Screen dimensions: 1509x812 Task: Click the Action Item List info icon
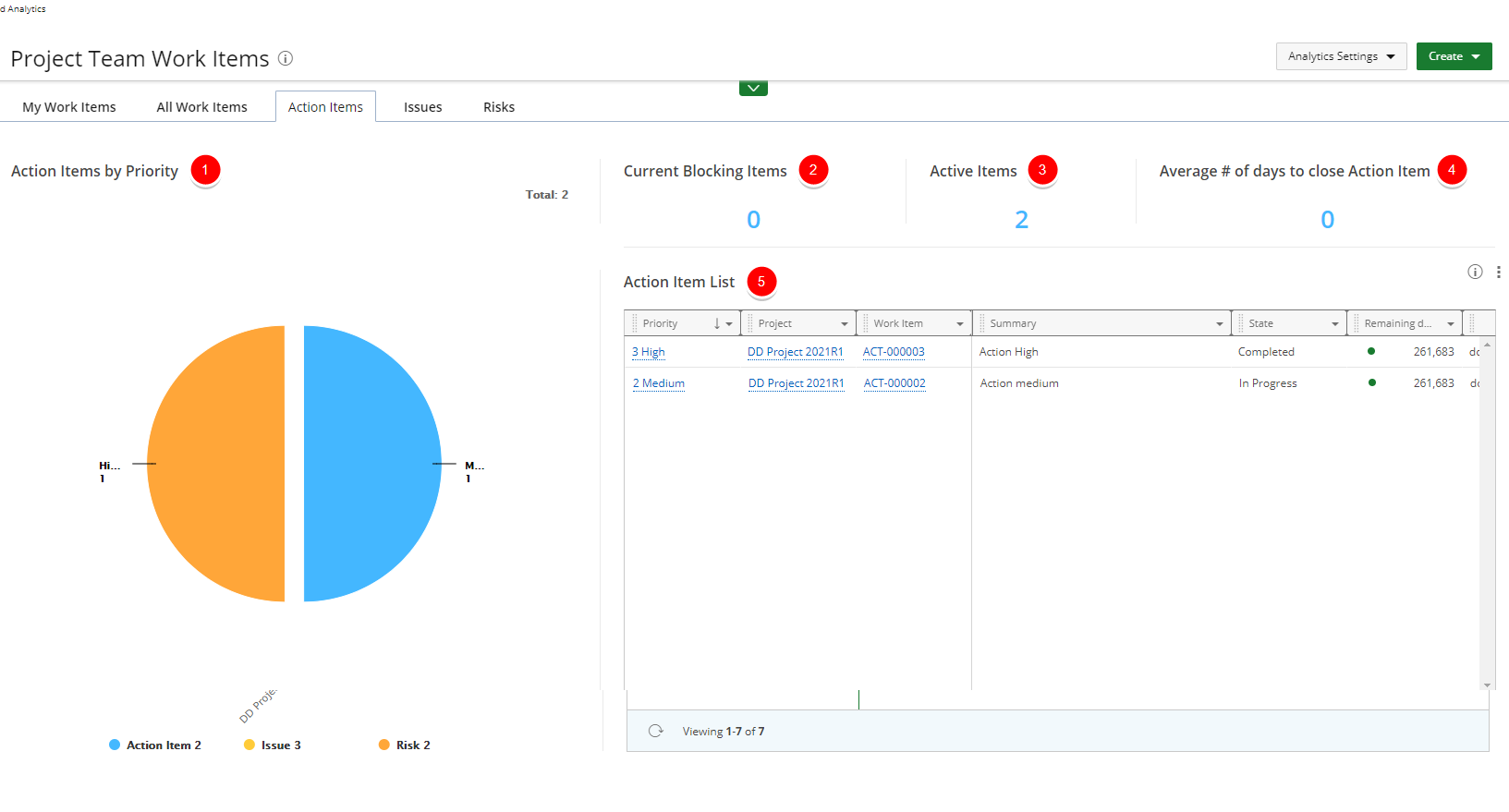[x=1475, y=272]
